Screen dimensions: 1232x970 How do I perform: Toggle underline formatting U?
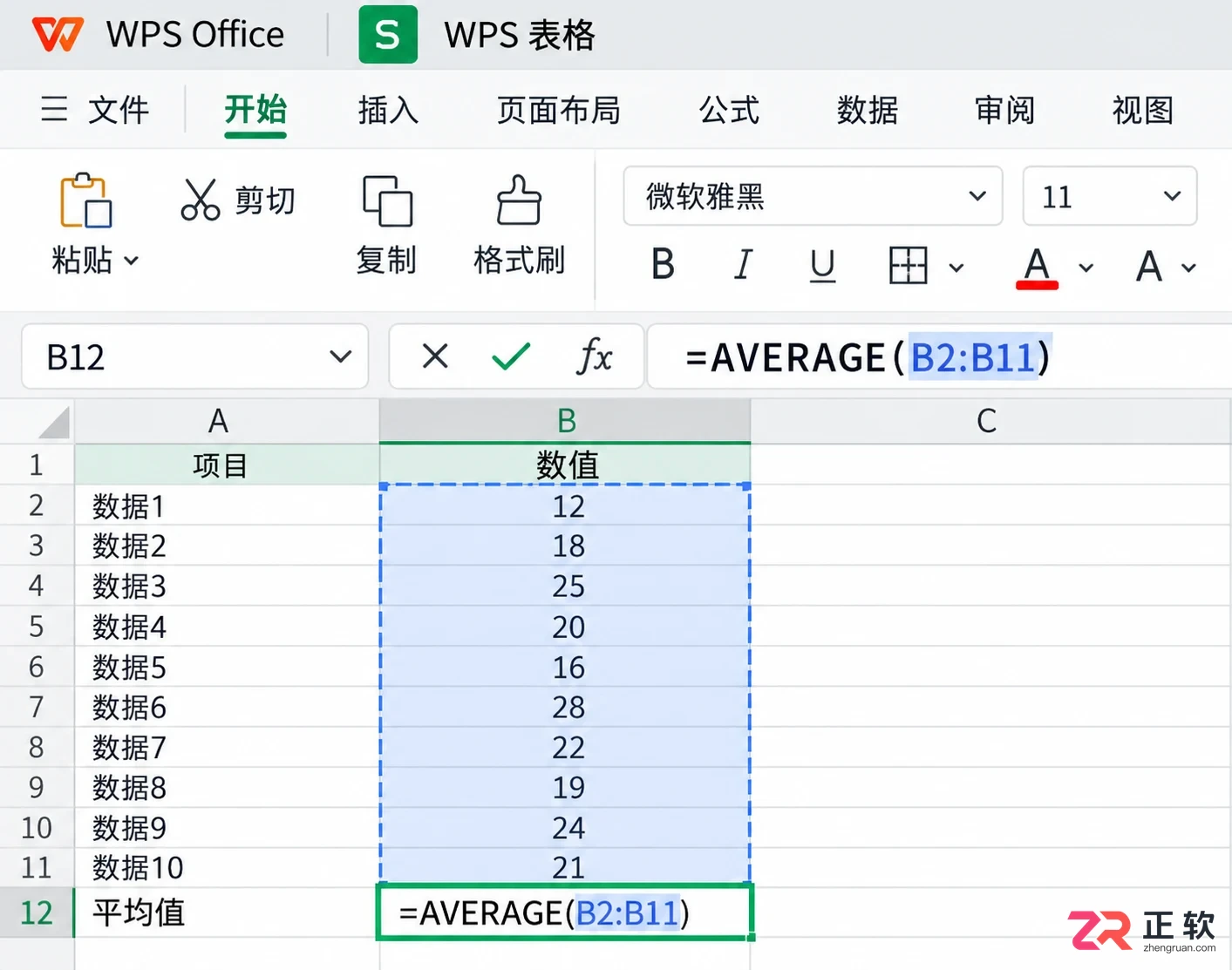pos(822,266)
